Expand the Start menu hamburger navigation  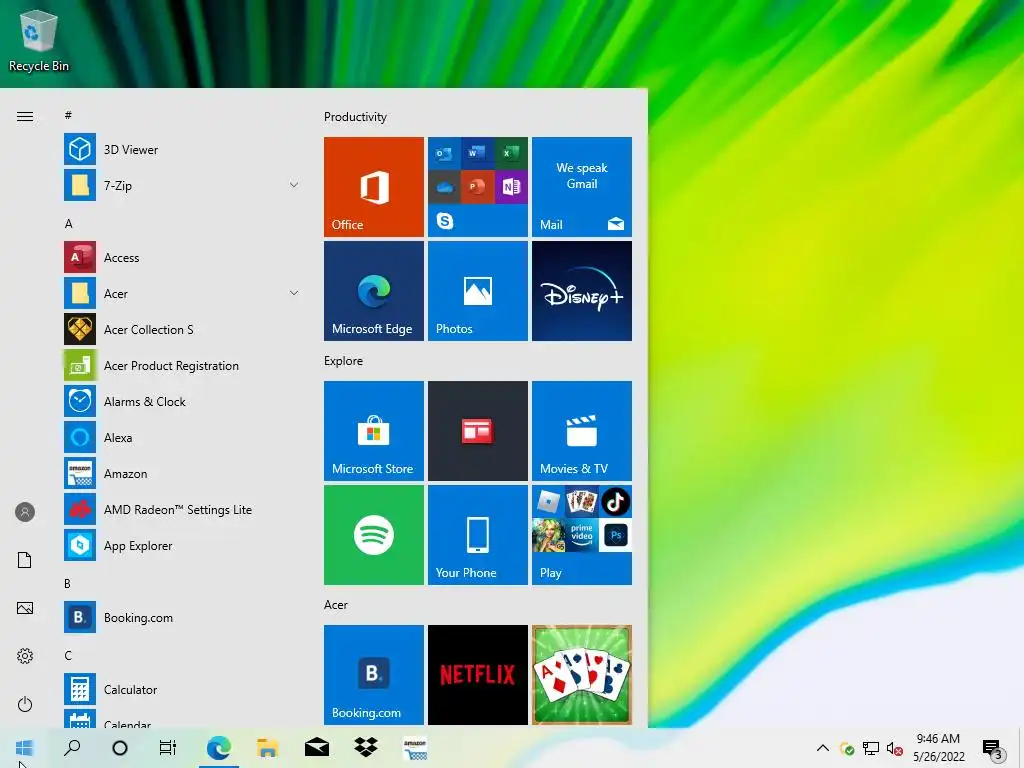point(25,116)
